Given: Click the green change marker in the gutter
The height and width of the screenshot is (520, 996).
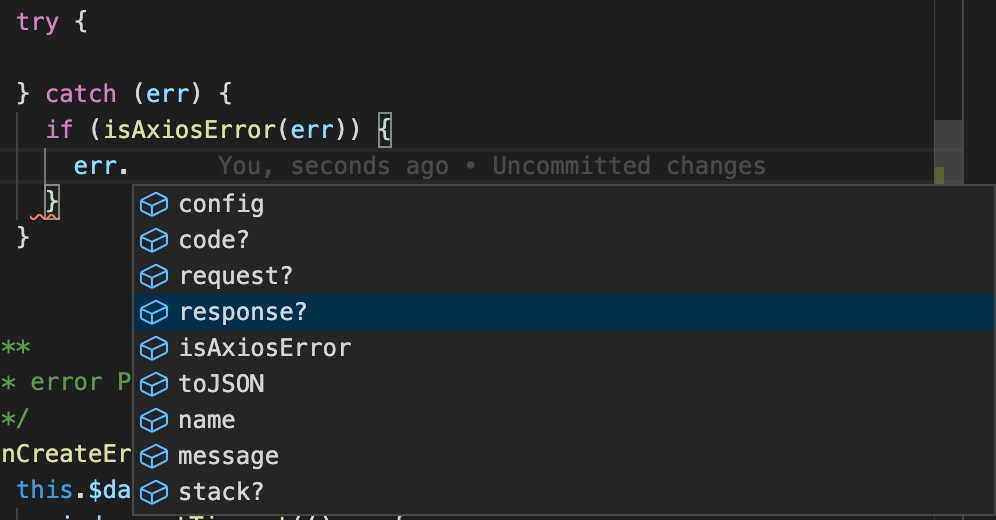Looking at the screenshot, I should coord(939,175).
